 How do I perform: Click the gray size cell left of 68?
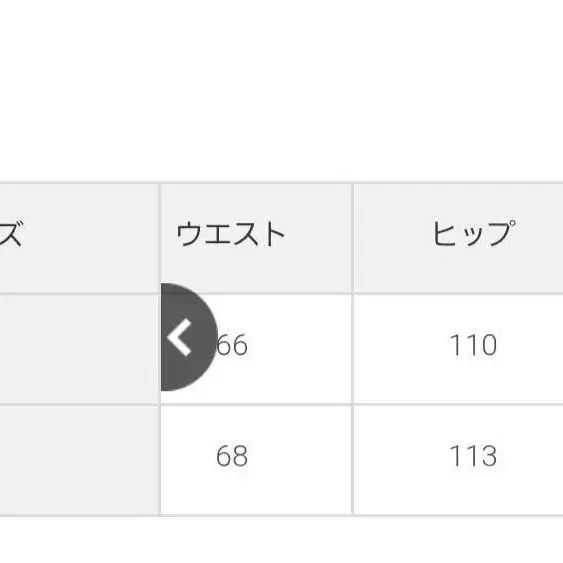pos(79,460)
